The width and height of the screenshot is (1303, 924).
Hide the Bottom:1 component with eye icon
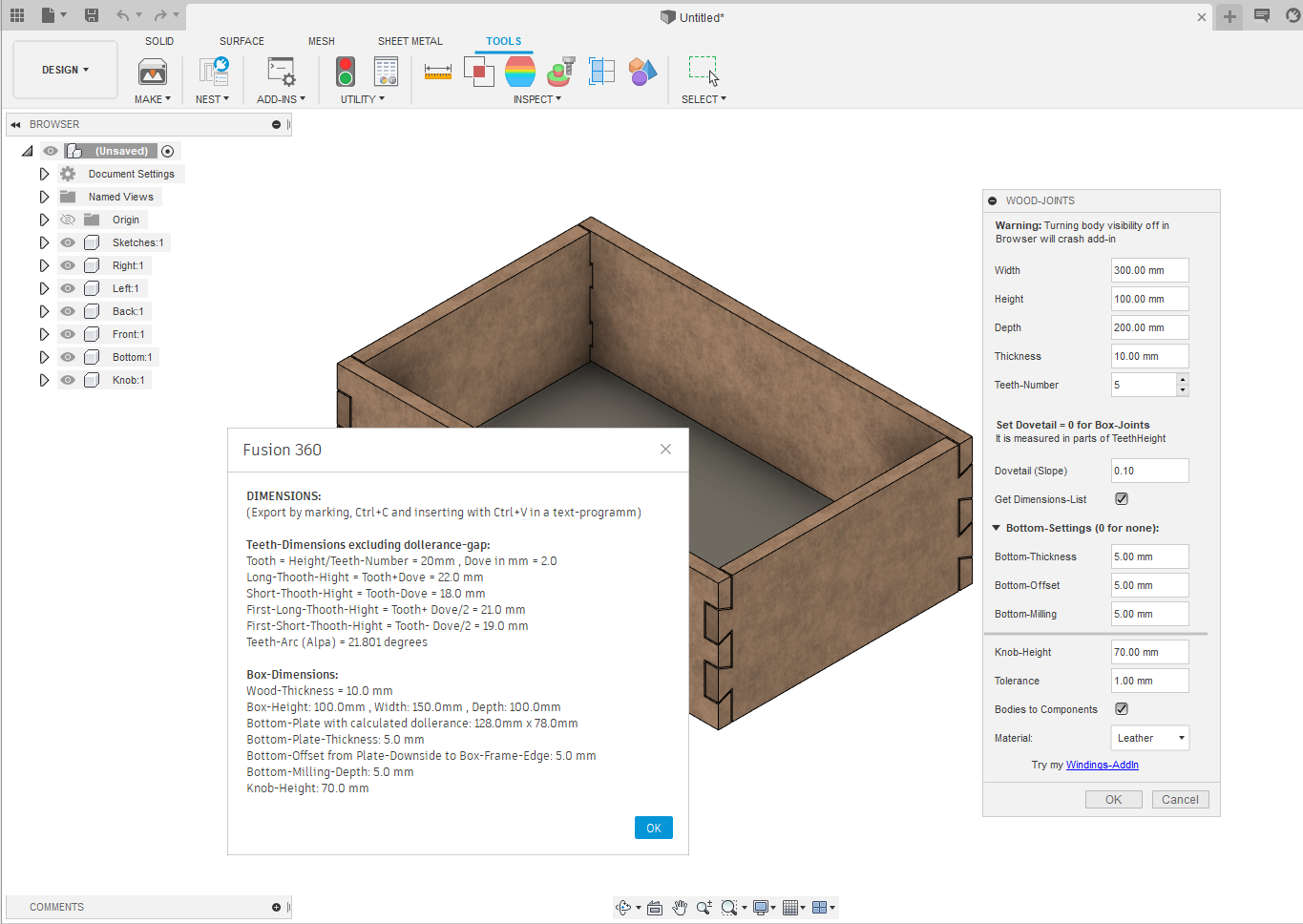[68, 357]
